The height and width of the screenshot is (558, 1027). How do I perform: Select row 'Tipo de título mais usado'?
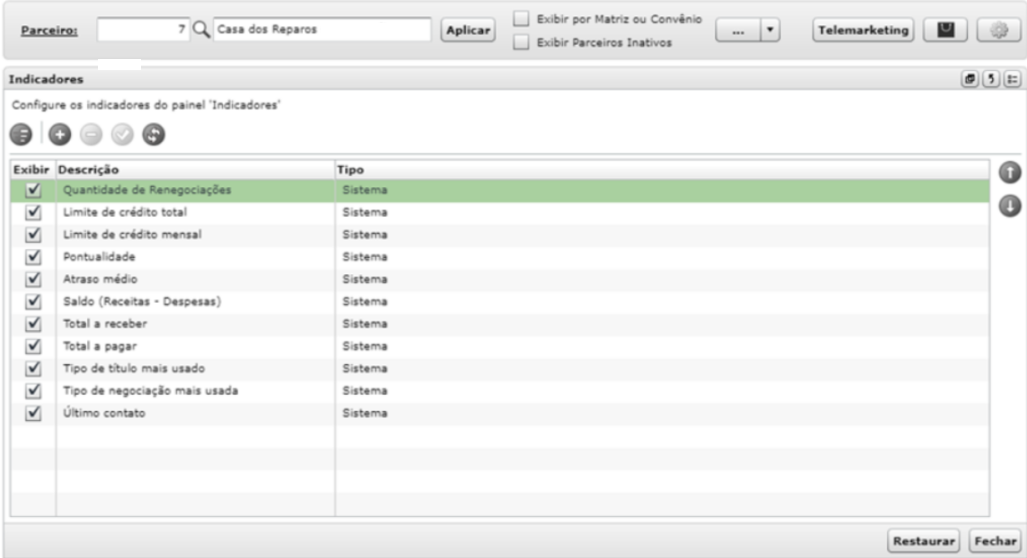500,368
